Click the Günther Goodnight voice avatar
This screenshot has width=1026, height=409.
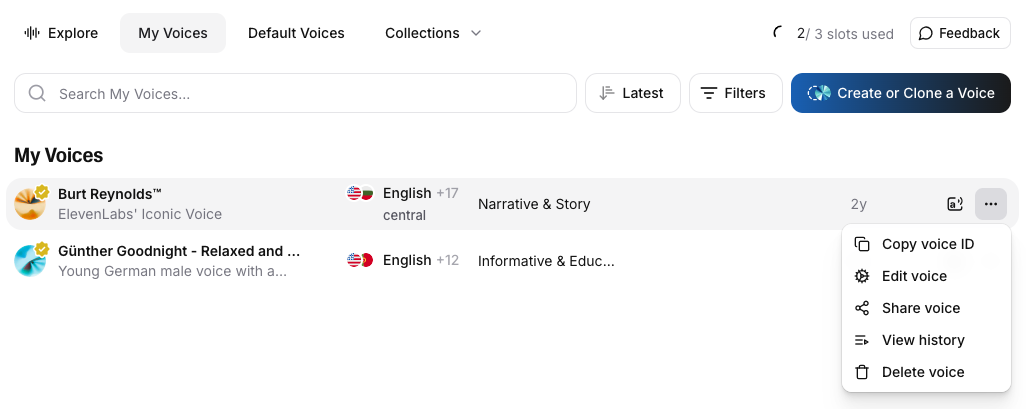(30, 260)
